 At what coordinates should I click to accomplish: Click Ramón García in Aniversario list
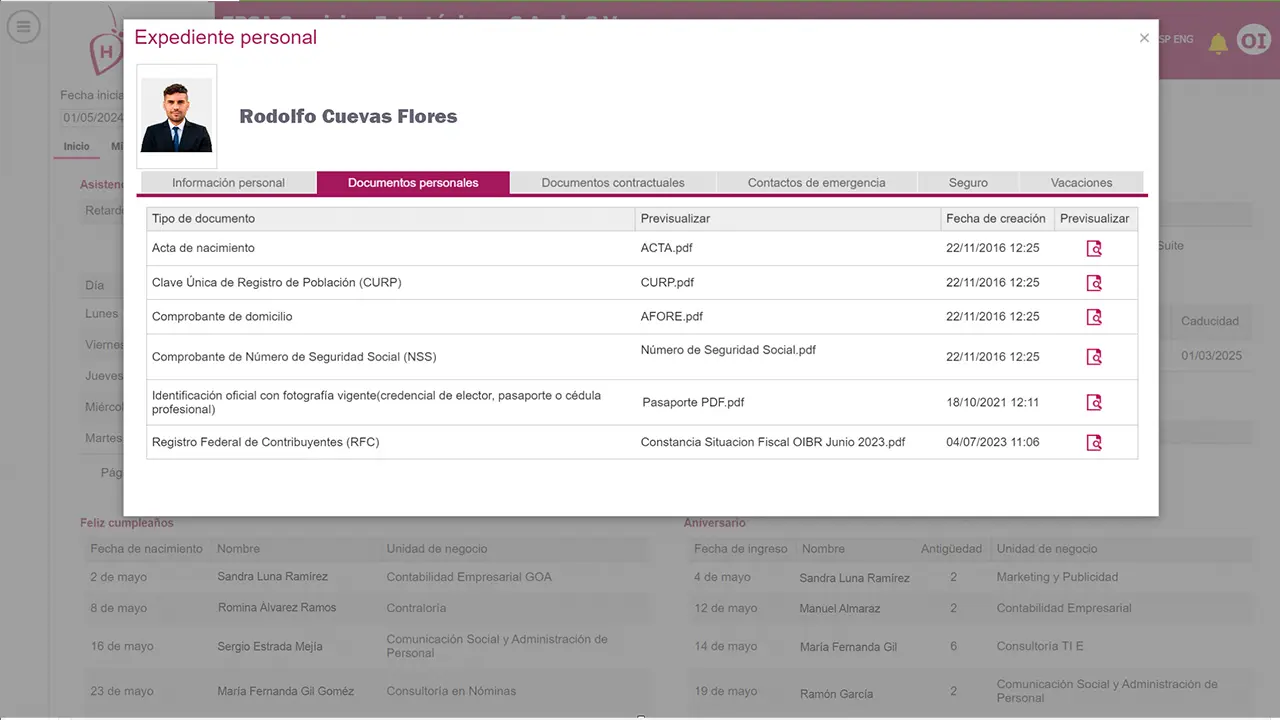point(836,694)
